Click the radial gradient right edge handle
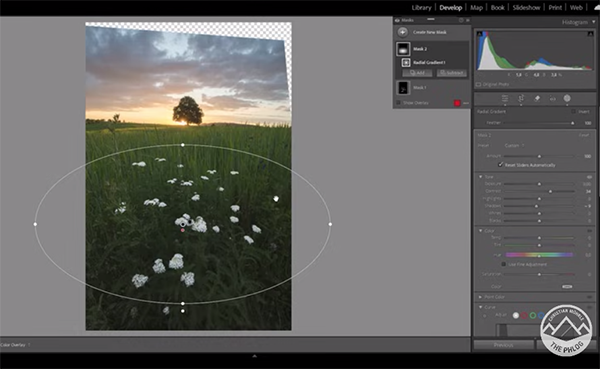 click(330, 224)
